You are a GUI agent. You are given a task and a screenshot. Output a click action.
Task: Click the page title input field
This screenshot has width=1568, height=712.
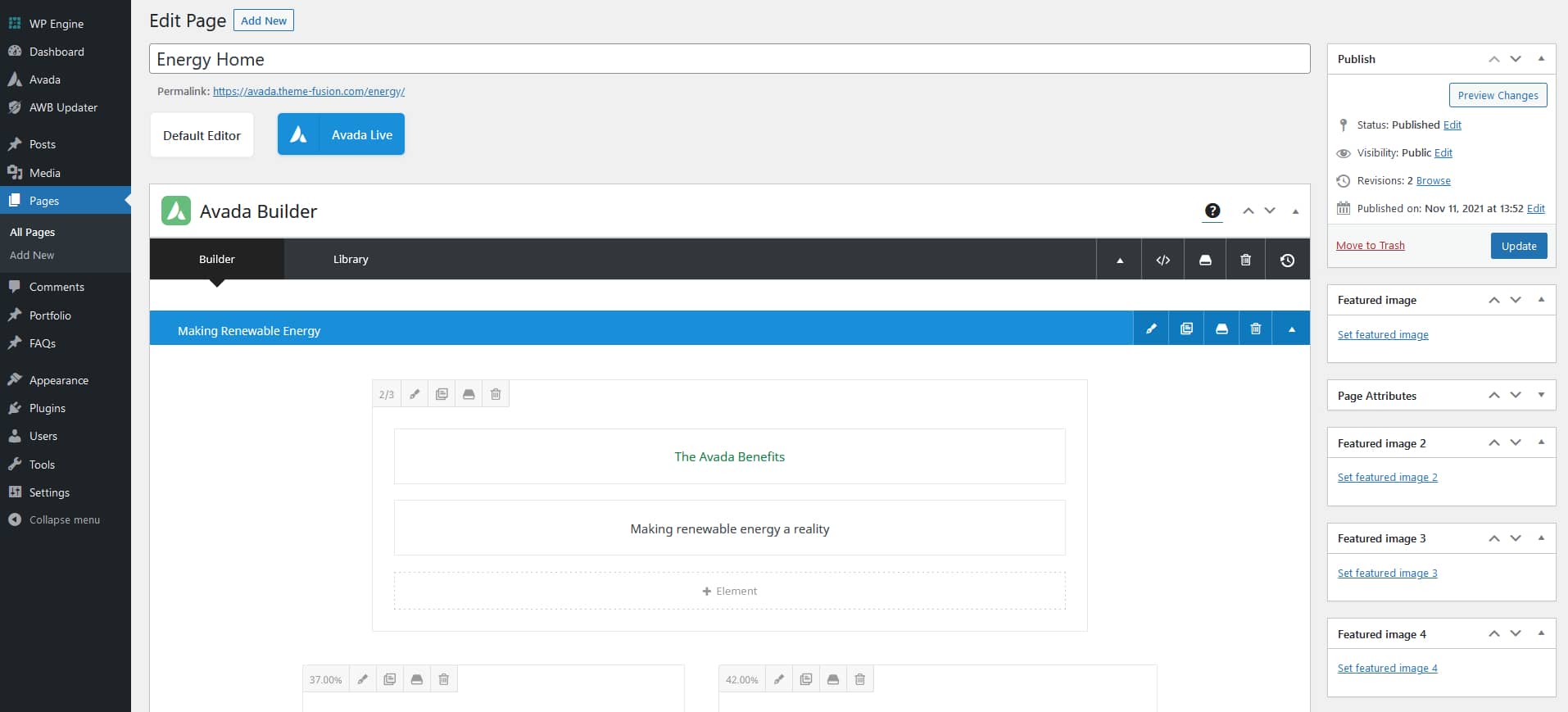730,59
